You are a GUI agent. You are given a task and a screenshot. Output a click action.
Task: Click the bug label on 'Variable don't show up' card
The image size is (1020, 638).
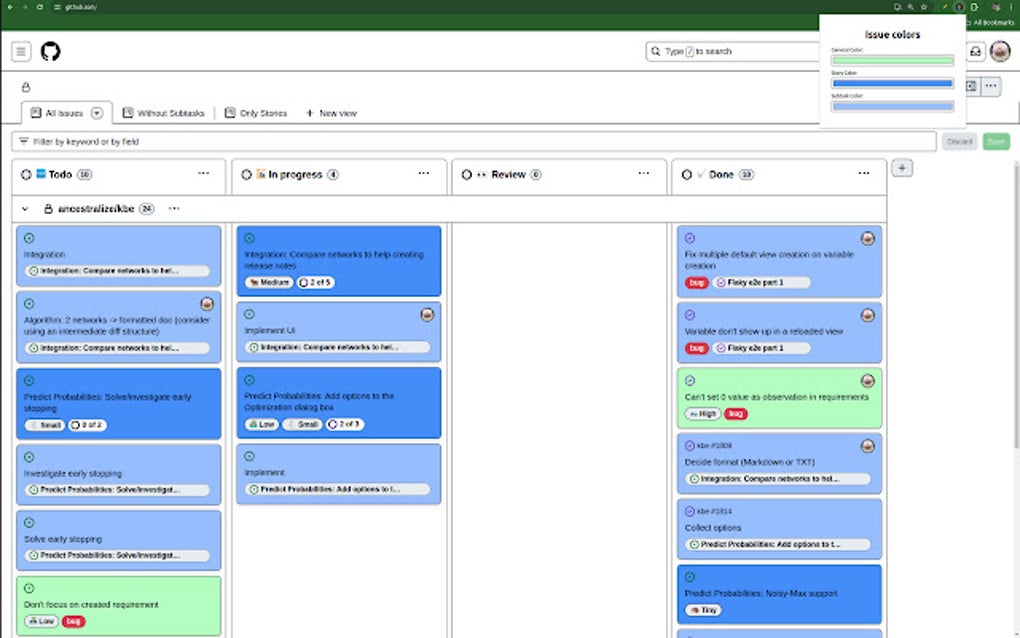696,348
